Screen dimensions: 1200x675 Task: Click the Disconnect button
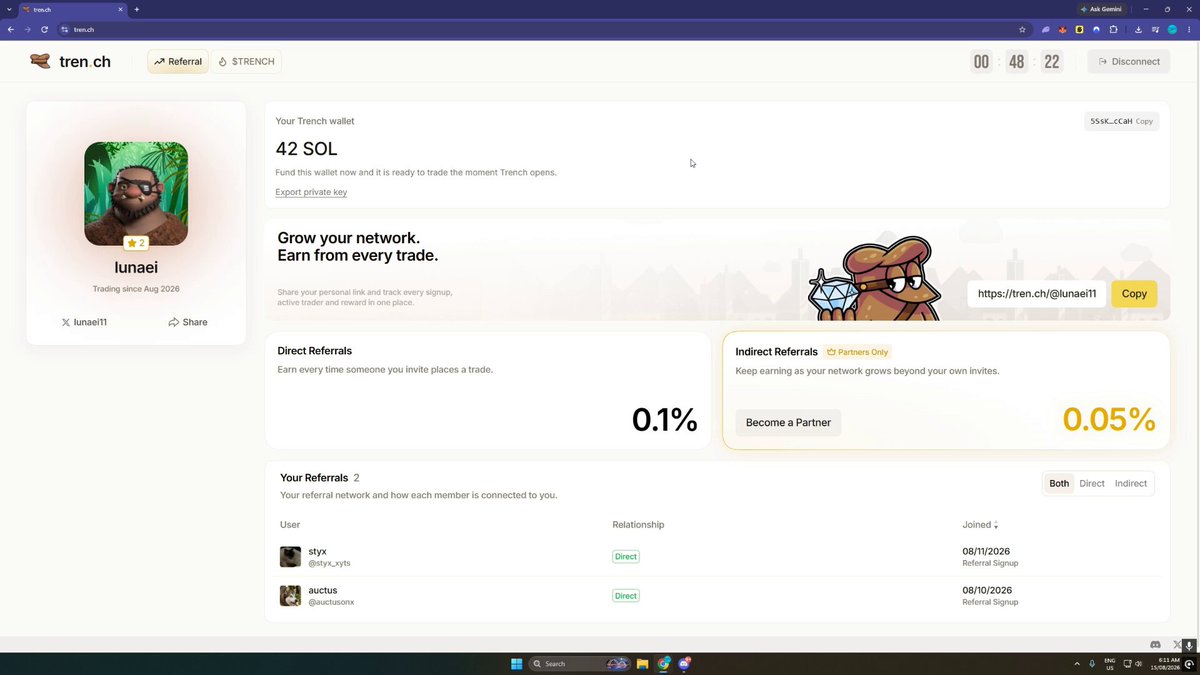pyautogui.click(x=1128, y=62)
